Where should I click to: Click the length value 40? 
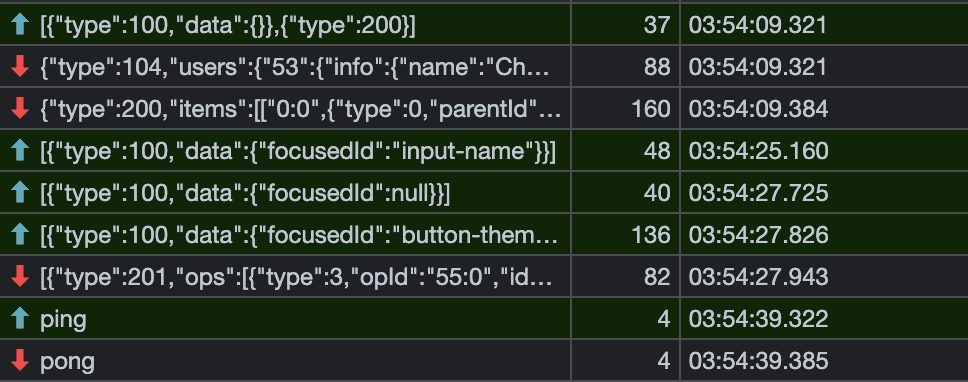pyautogui.click(x=657, y=193)
